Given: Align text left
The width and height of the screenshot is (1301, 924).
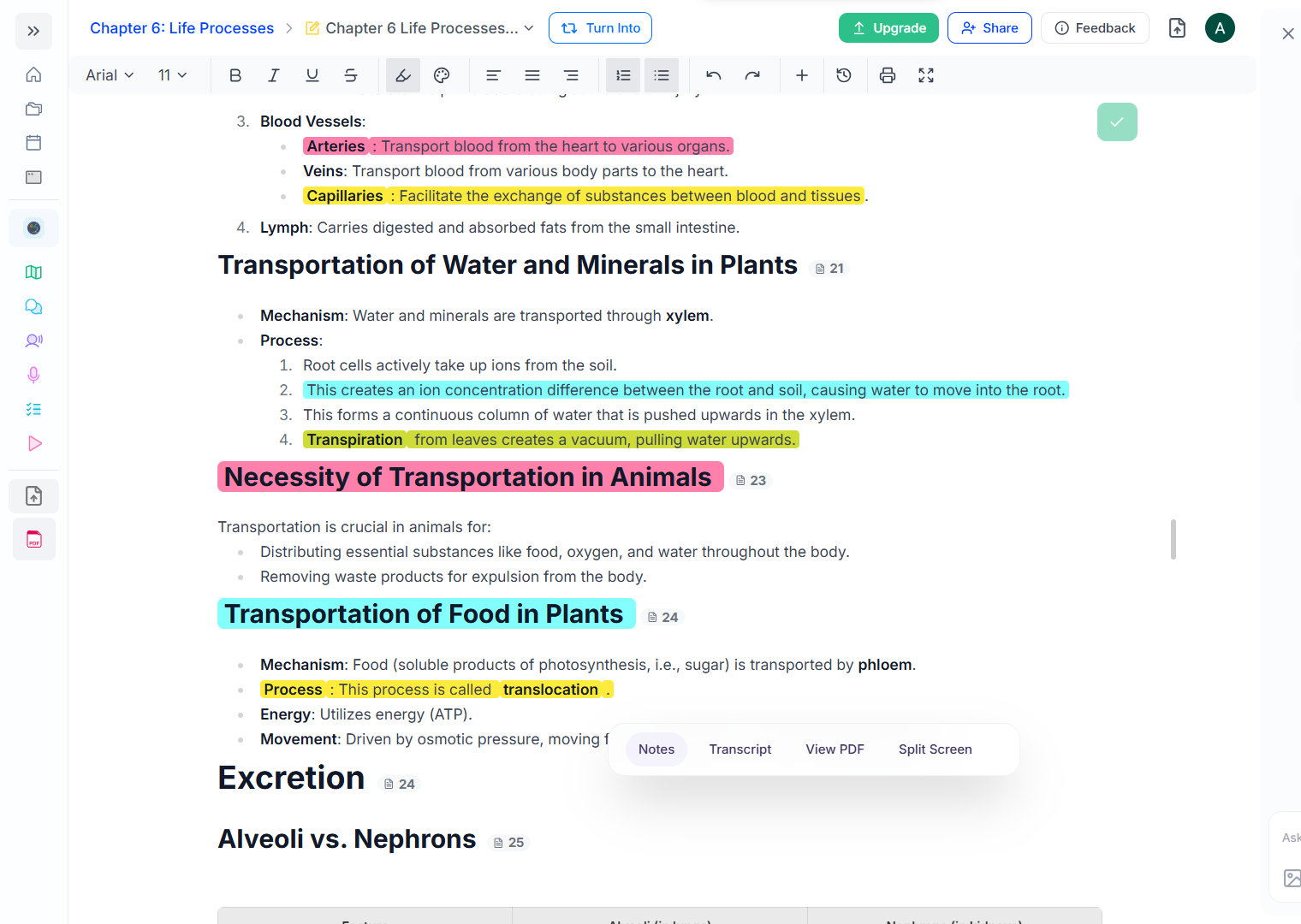Looking at the screenshot, I should pyautogui.click(x=493, y=75).
